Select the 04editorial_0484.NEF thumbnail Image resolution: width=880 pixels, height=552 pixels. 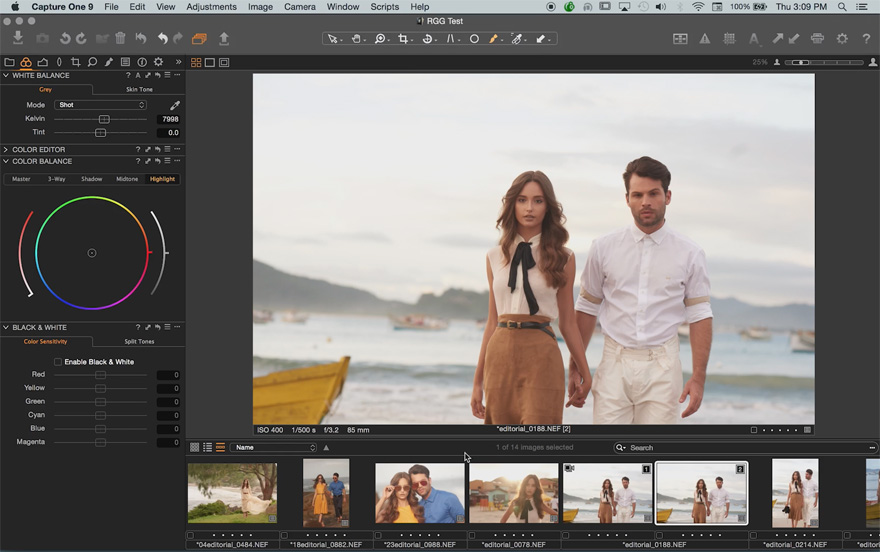point(232,493)
